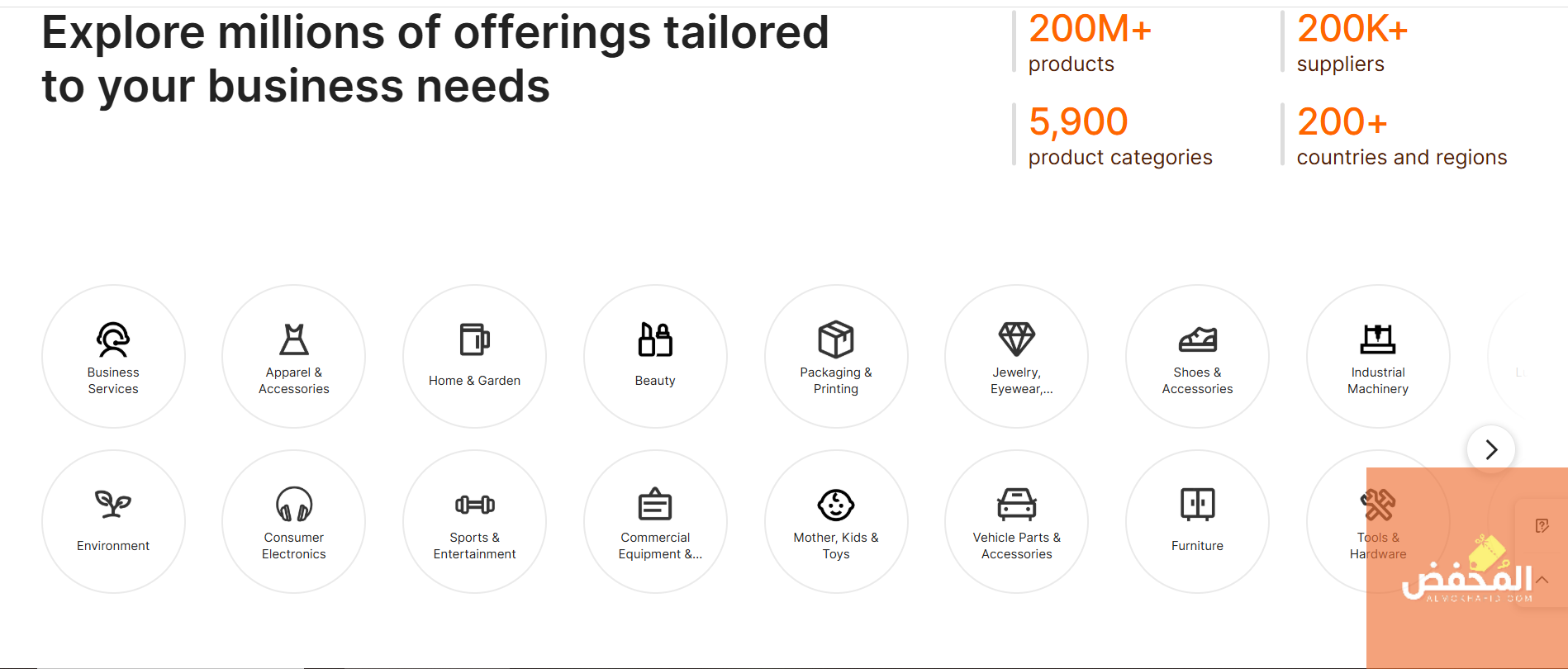Select Jewelry, Eyewear diamond icon
Viewport: 1568px width, 669px height.
[x=1016, y=339]
